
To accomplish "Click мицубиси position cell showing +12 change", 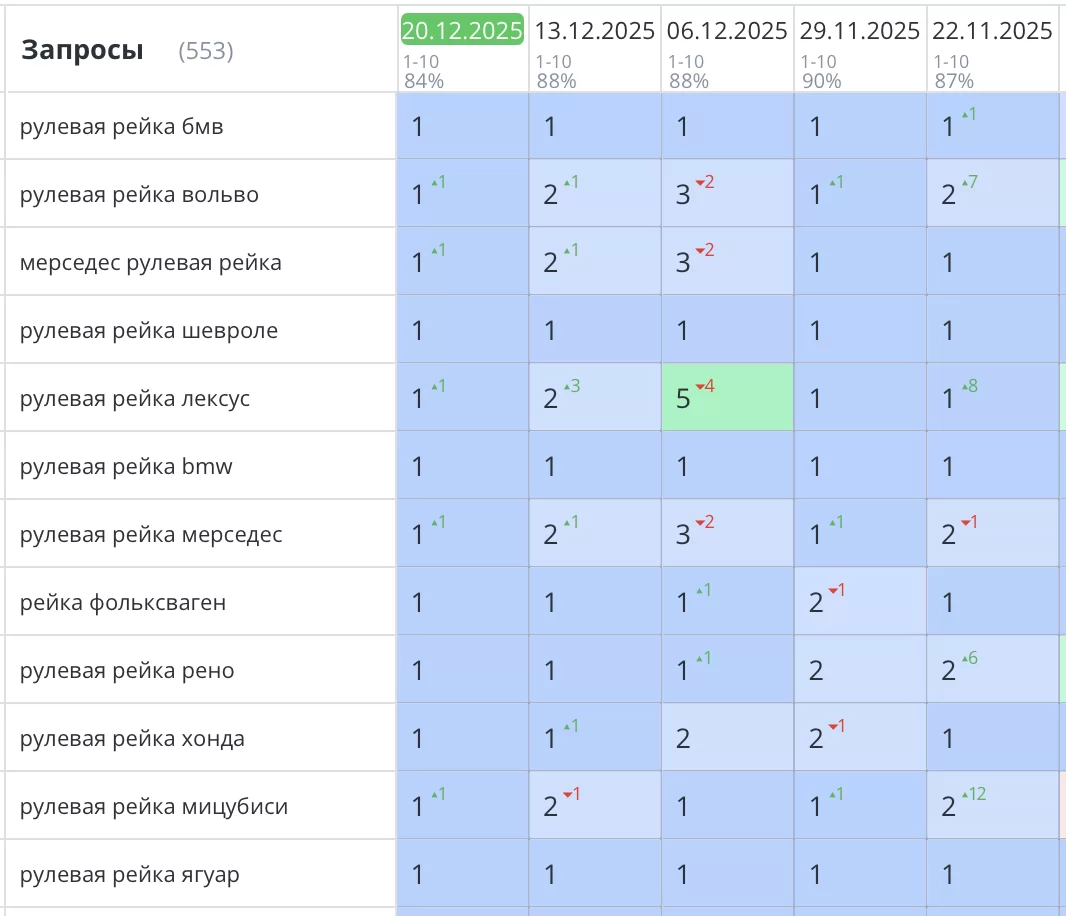I will [992, 806].
